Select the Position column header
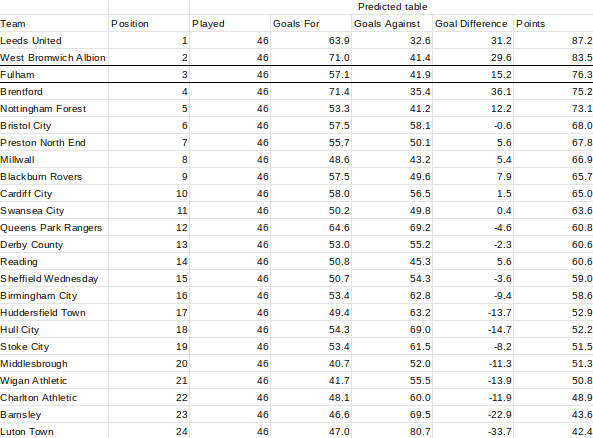 [149, 23]
